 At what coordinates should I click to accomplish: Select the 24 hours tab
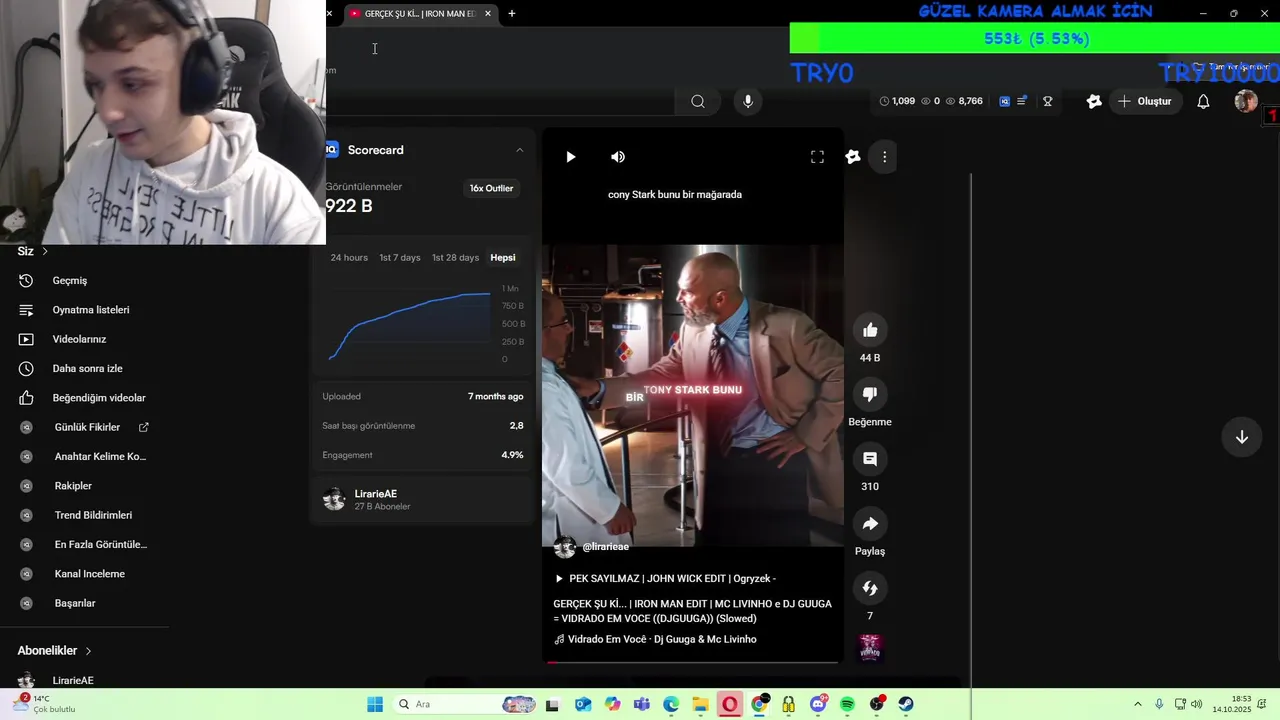coord(349,258)
